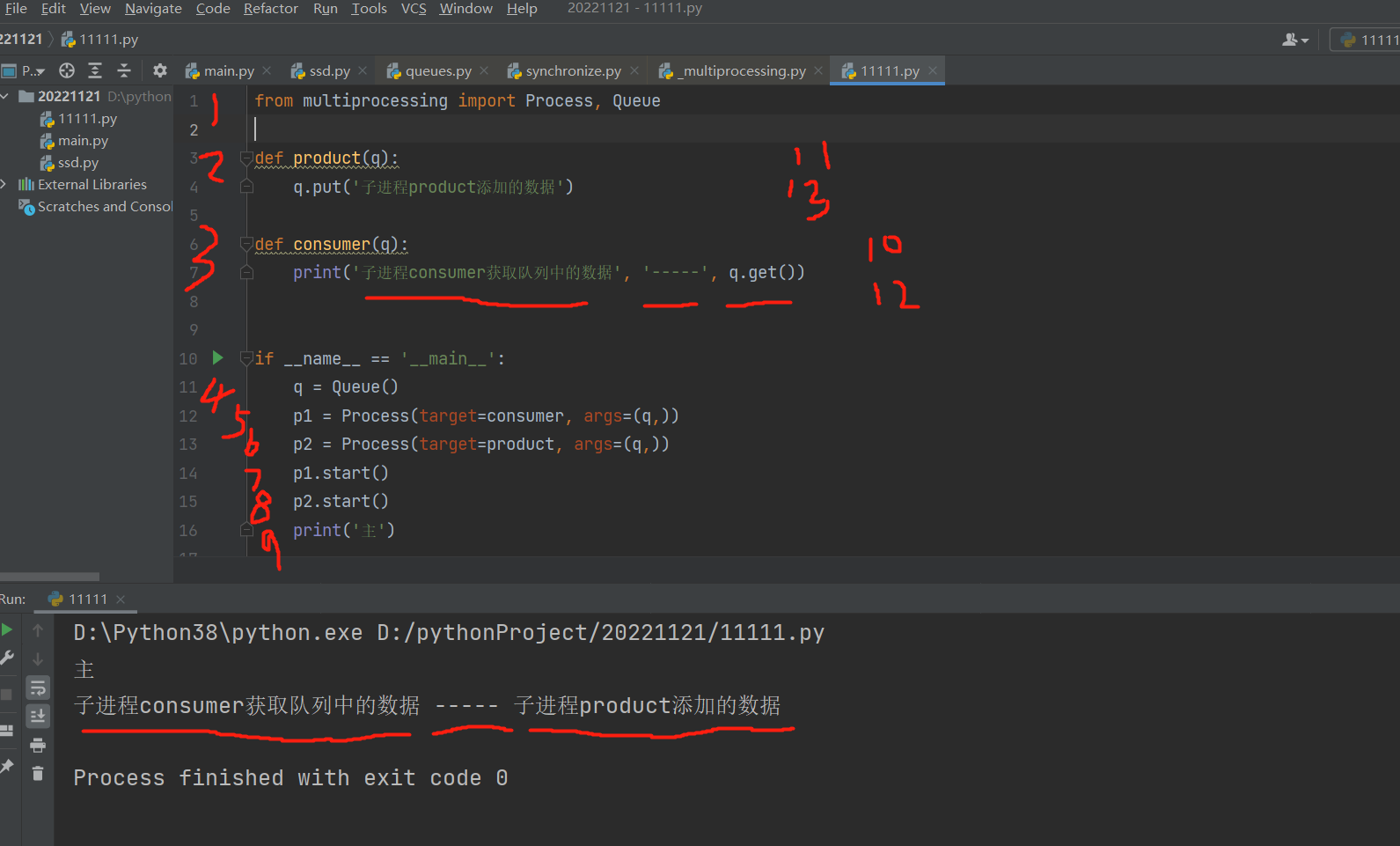The width and height of the screenshot is (1400, 846).
Task: Click fold end marker on q.put line
Action: tap(247, 187)
